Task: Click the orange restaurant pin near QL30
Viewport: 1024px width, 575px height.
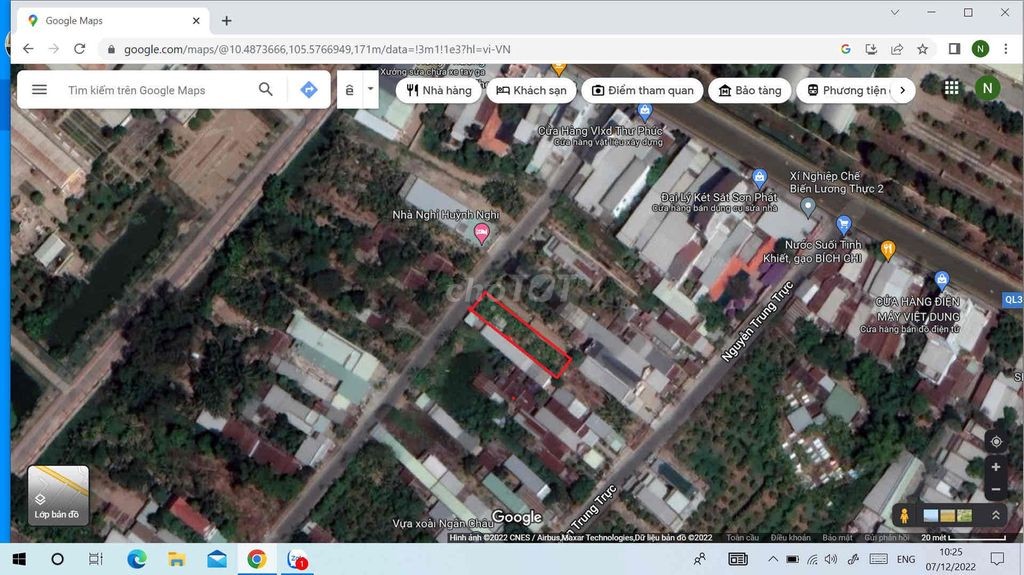Action: pyautogui.click(x=888, y=250)
